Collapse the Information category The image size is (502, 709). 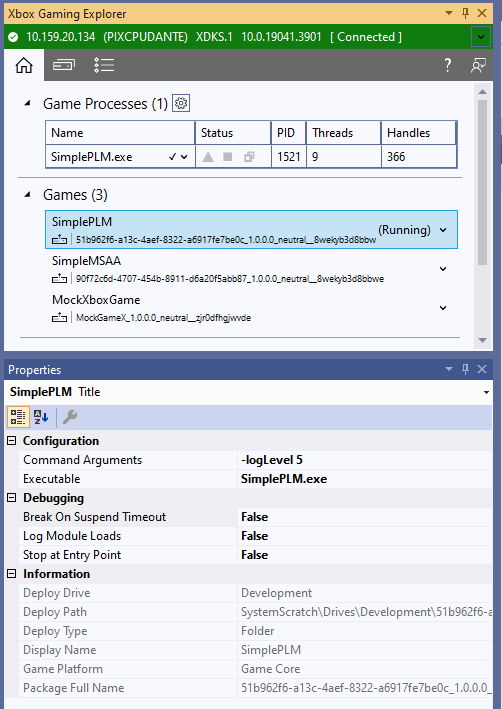[12, 574]
